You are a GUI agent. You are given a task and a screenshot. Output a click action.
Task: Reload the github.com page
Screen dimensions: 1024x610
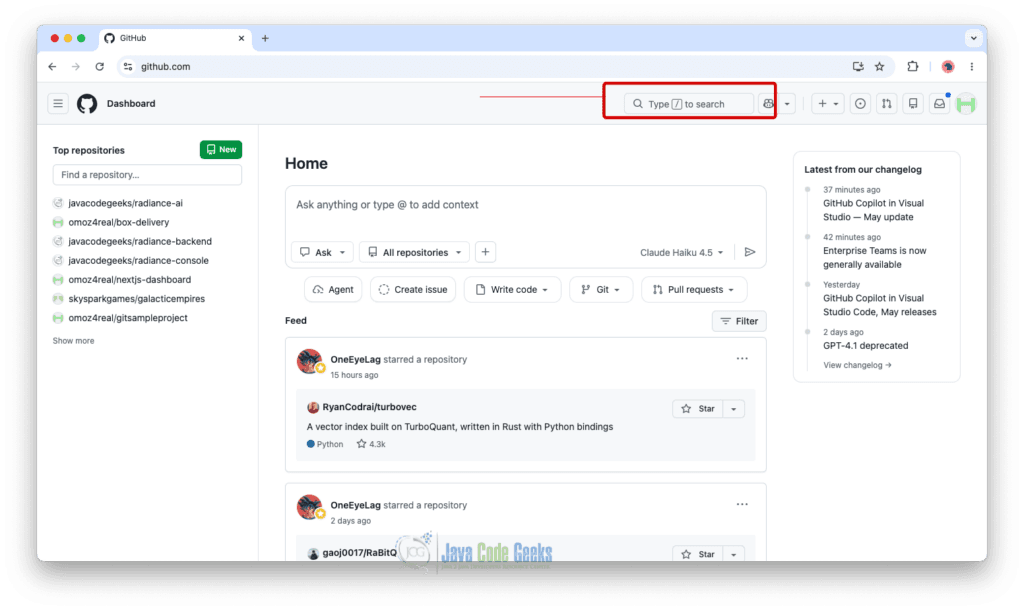click(99, 67)
